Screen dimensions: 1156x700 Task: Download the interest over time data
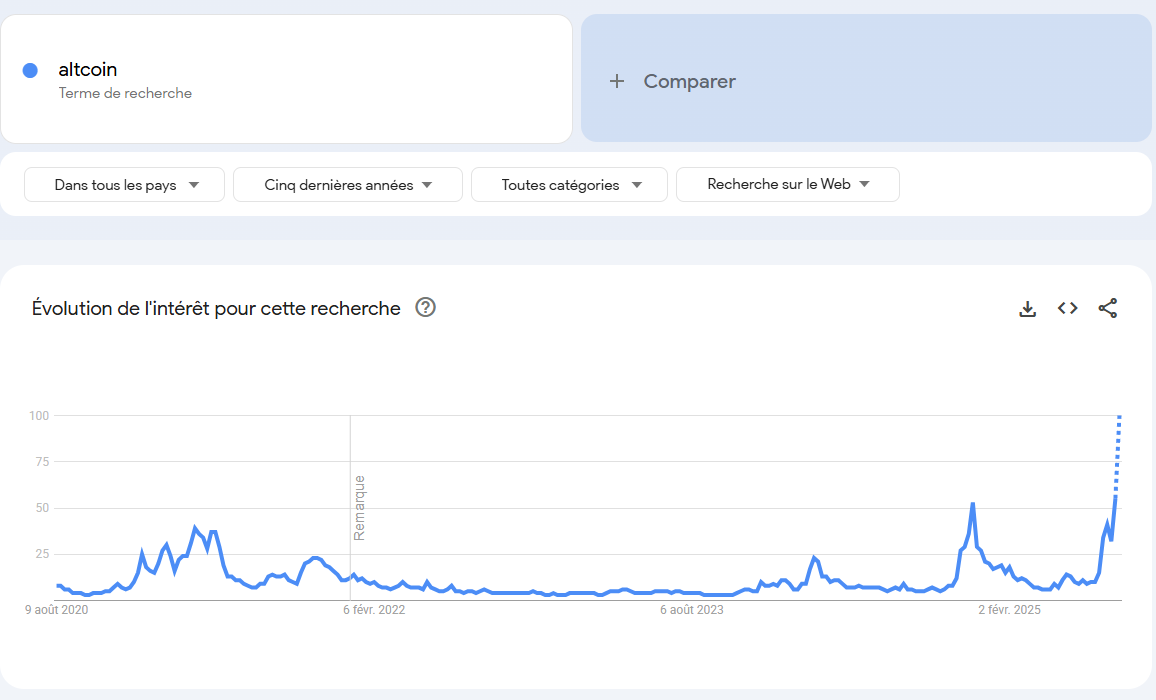tap(1027, 308)
